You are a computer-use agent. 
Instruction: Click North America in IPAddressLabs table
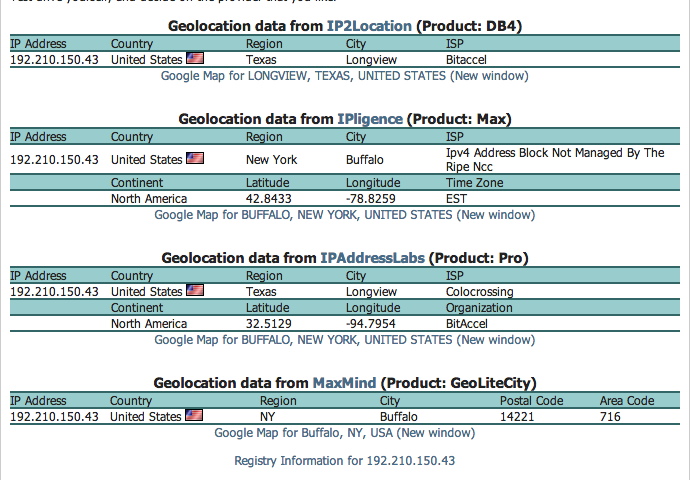pos(149,324)
